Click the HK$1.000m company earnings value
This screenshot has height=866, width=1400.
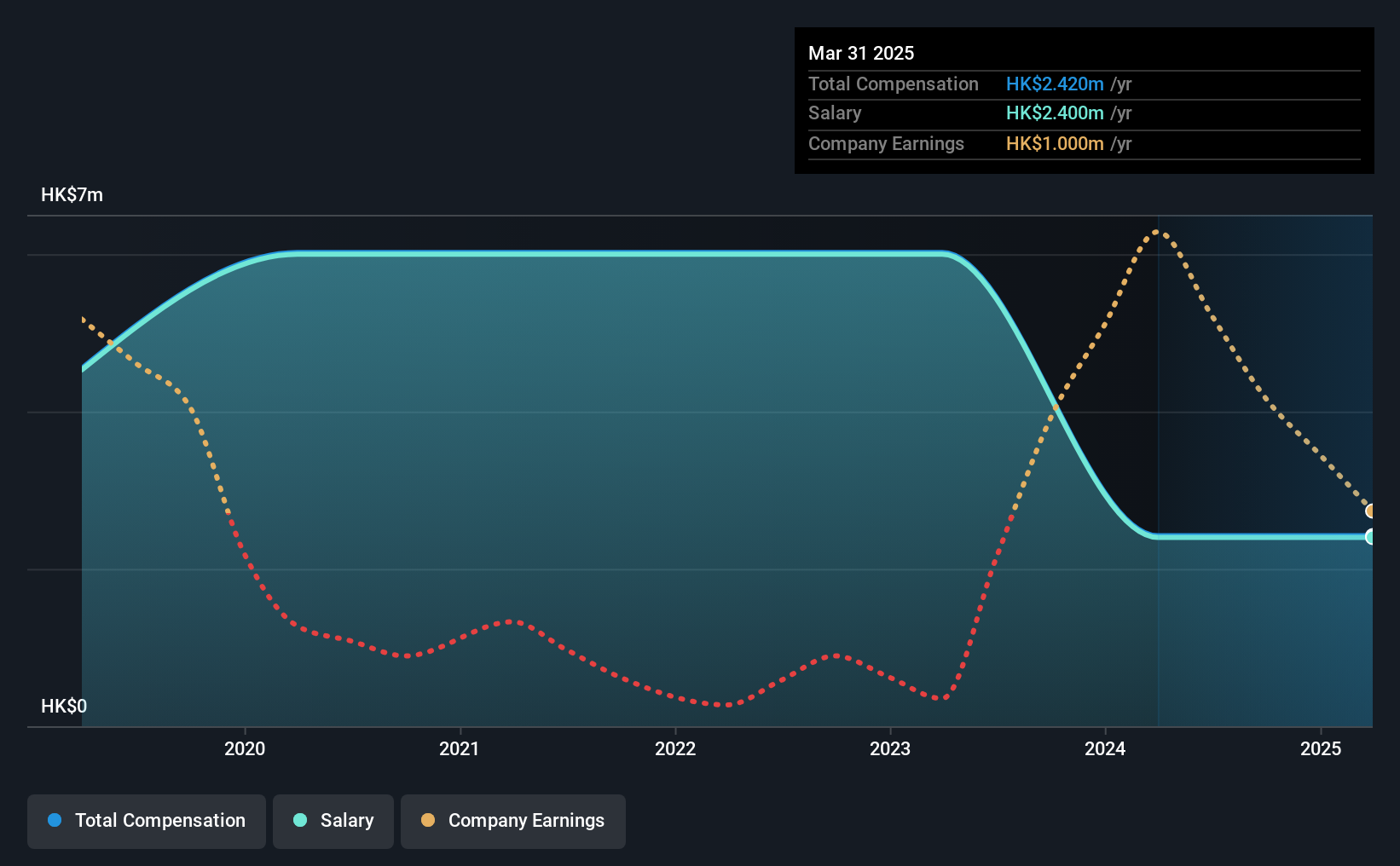1055,143
